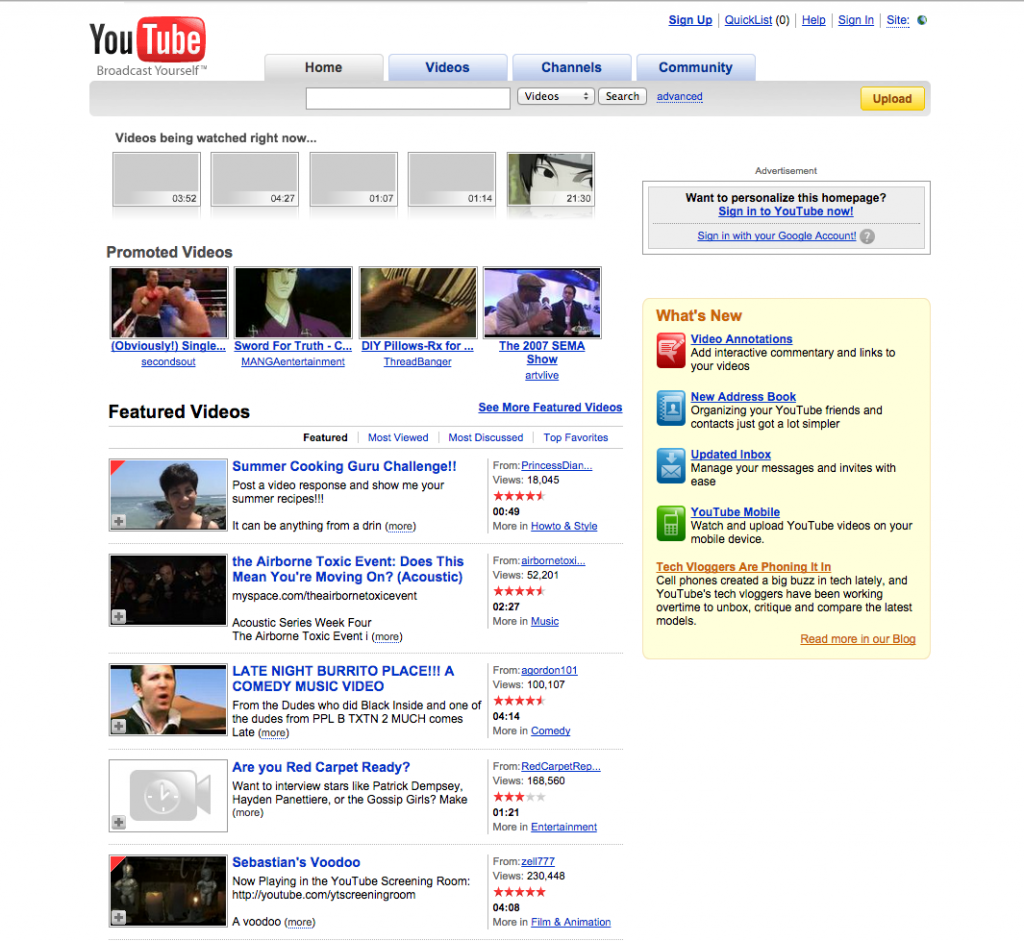
Task: Rate Summer Cooking Guru Challenge stars
Action: (519, 496)
